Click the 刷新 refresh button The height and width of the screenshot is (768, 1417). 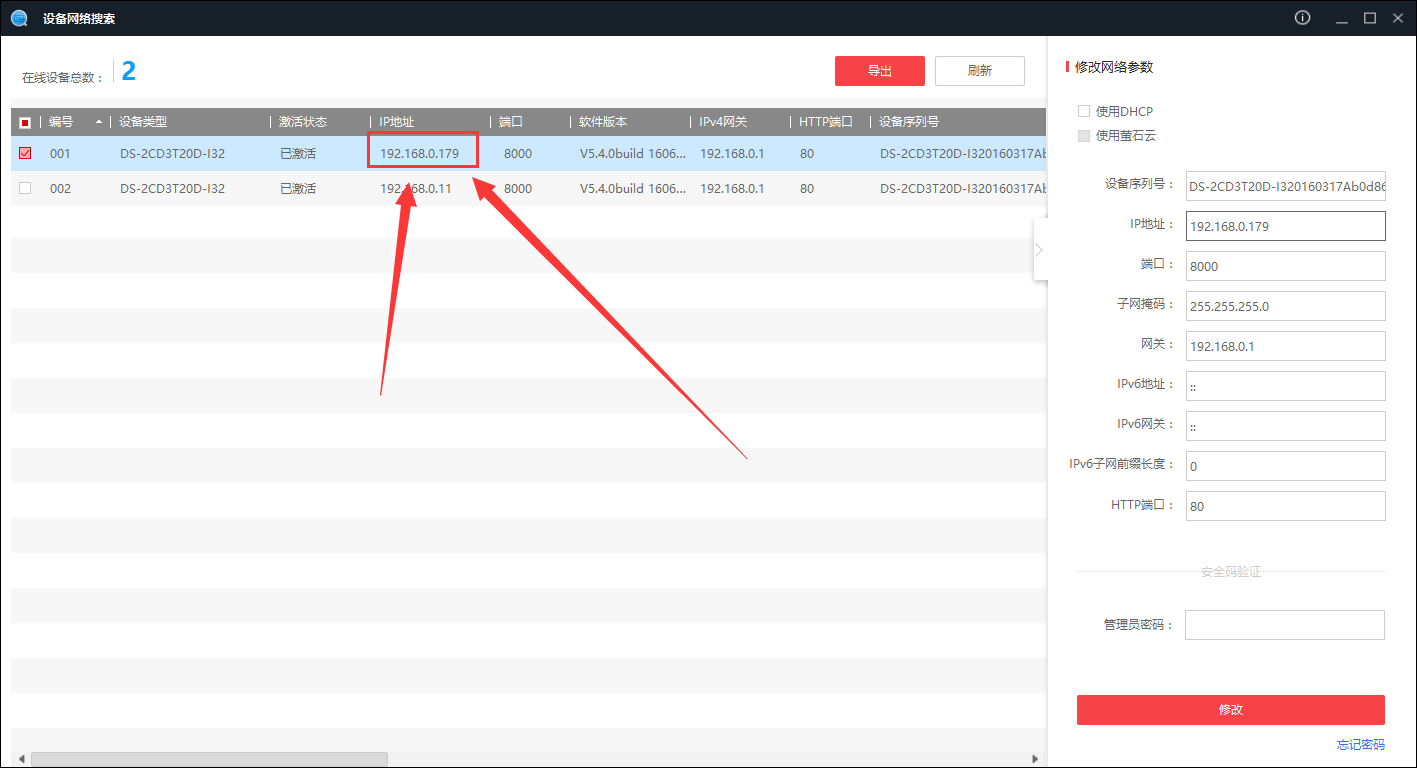coord(980,71)
